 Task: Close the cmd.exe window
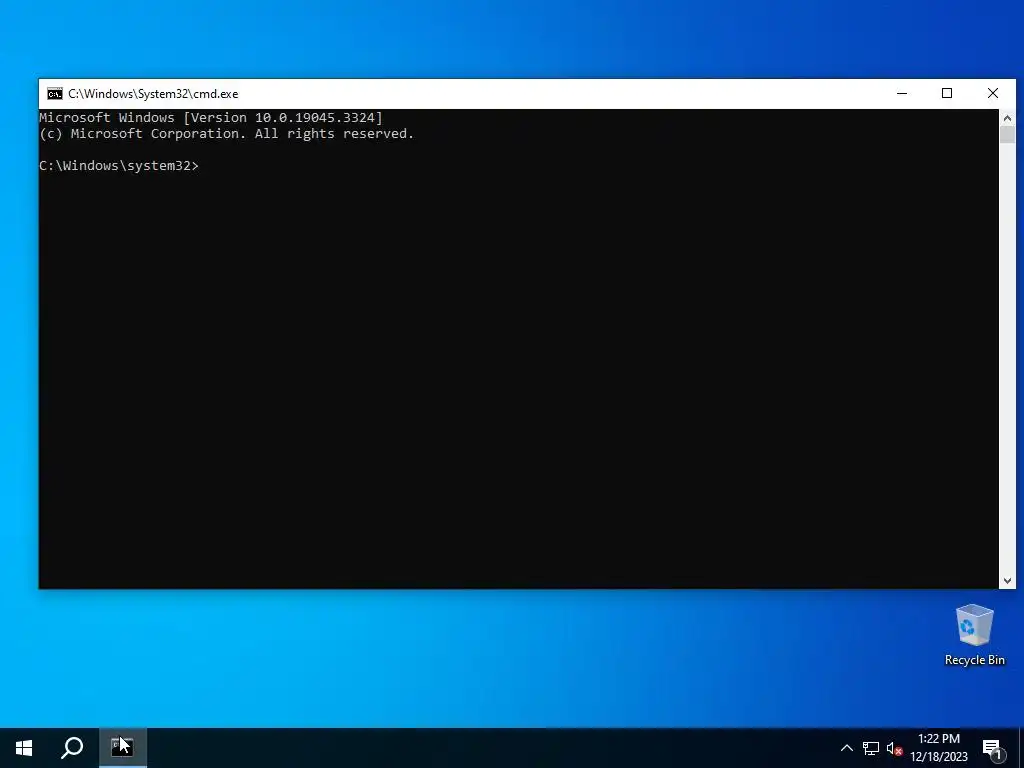(x=993, y=94)
